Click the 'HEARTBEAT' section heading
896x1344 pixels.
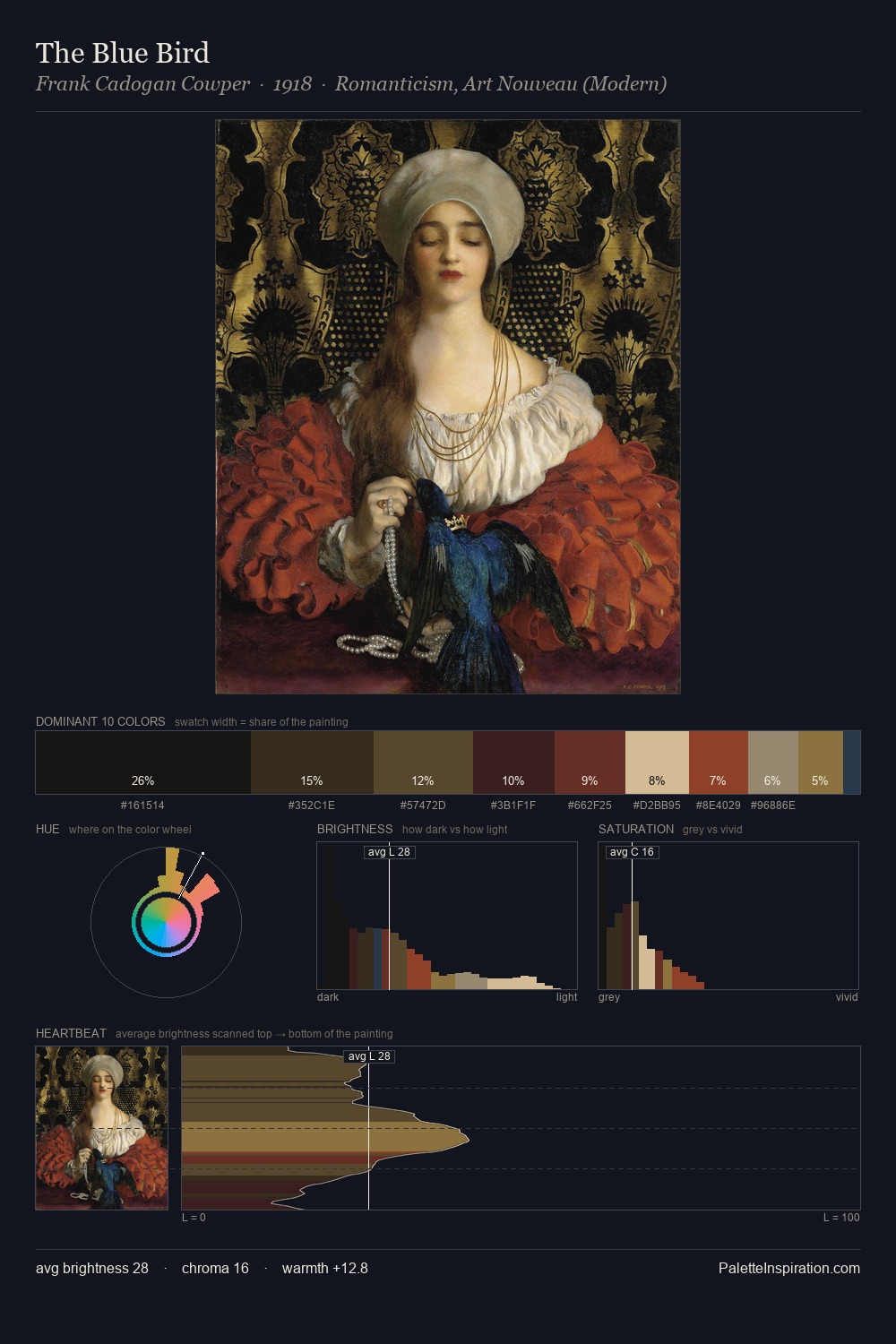[71, 1033]
